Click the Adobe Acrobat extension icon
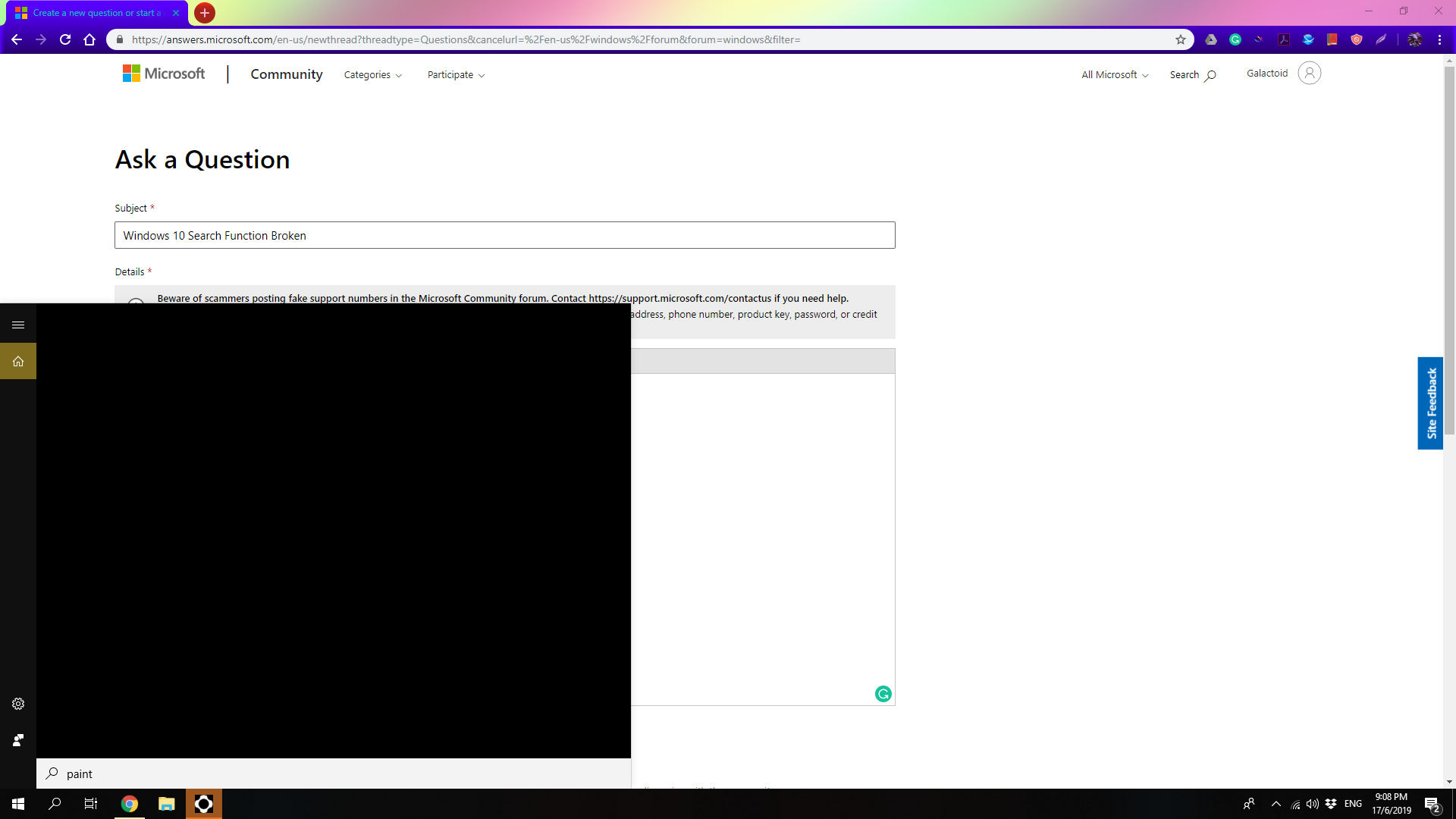Screen dimensions: 1456x819 [1283, 39]
